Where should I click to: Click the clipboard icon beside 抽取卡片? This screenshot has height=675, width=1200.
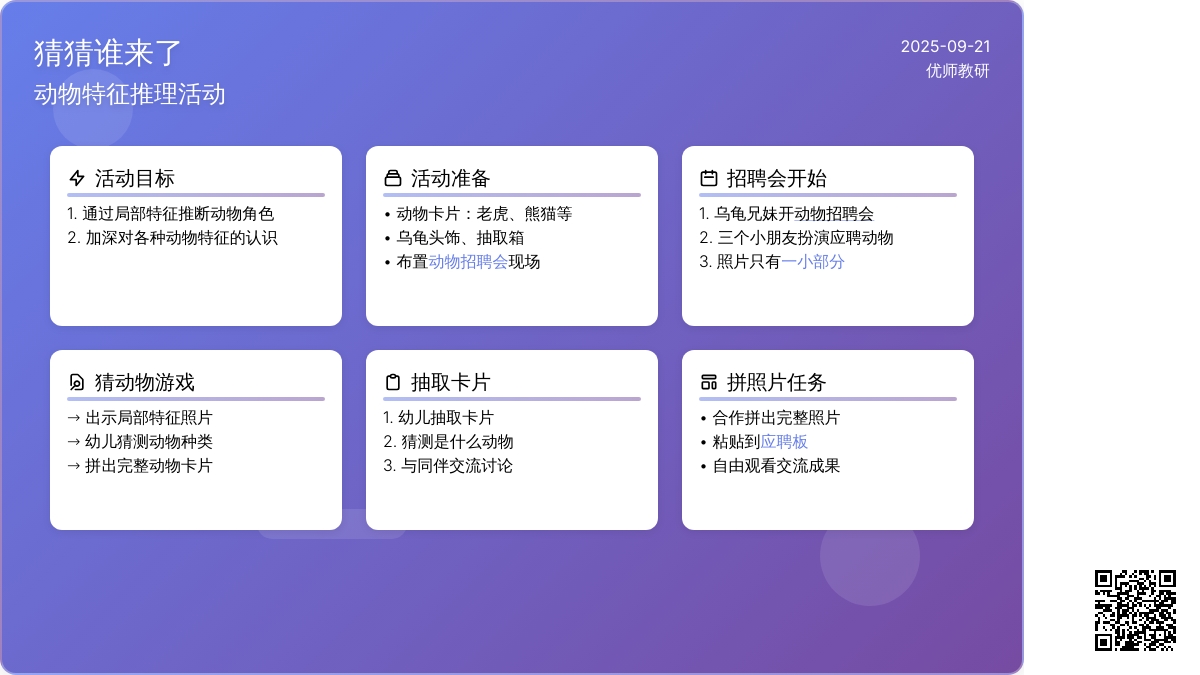(x=393, y=383)
